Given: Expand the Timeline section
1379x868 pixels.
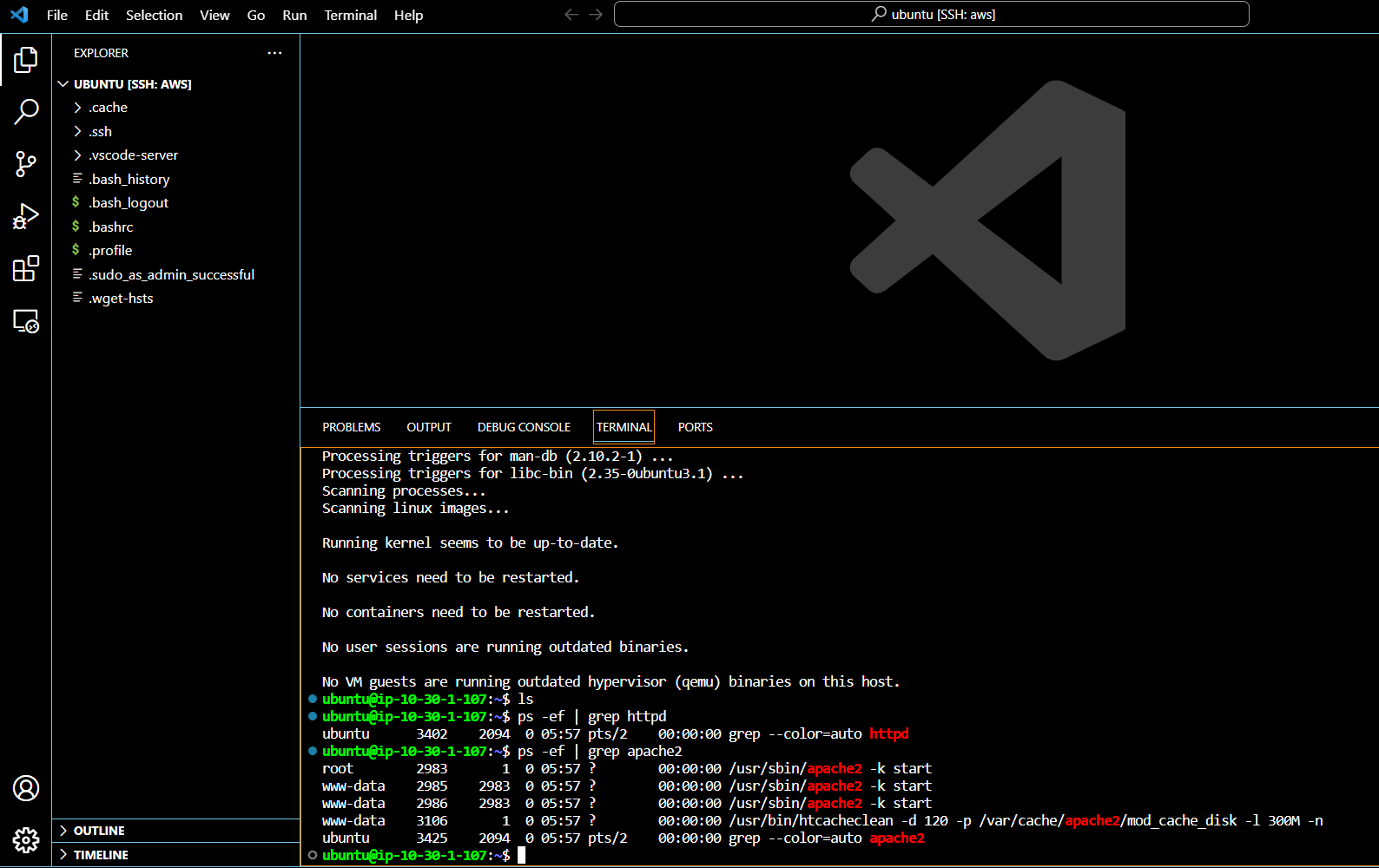Looking at the screenshot, I should coord(63,855).
